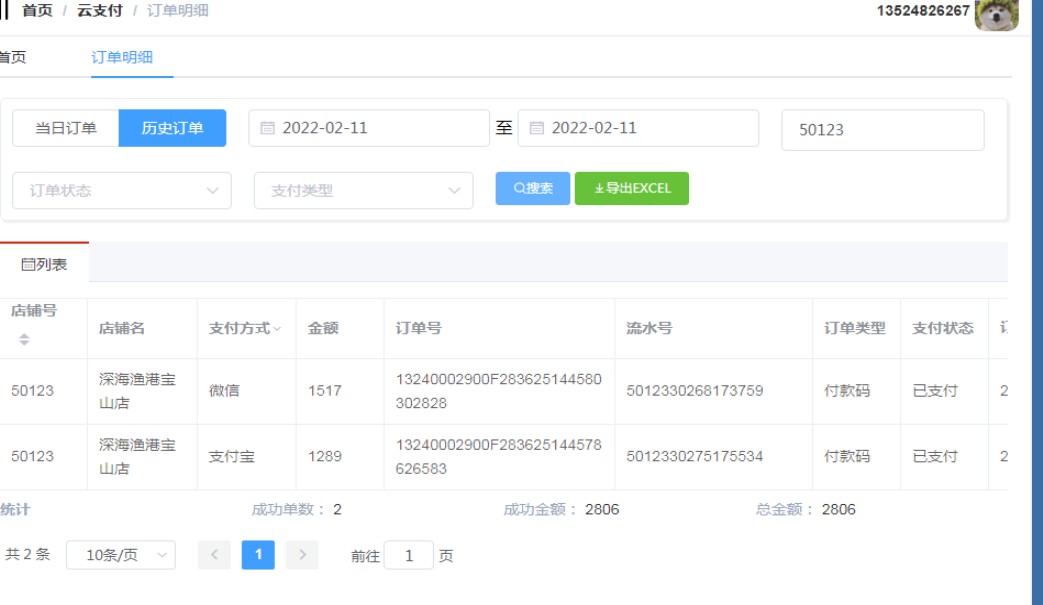Click the sidebar collapse icon beside 首页

tap(5, 10)
